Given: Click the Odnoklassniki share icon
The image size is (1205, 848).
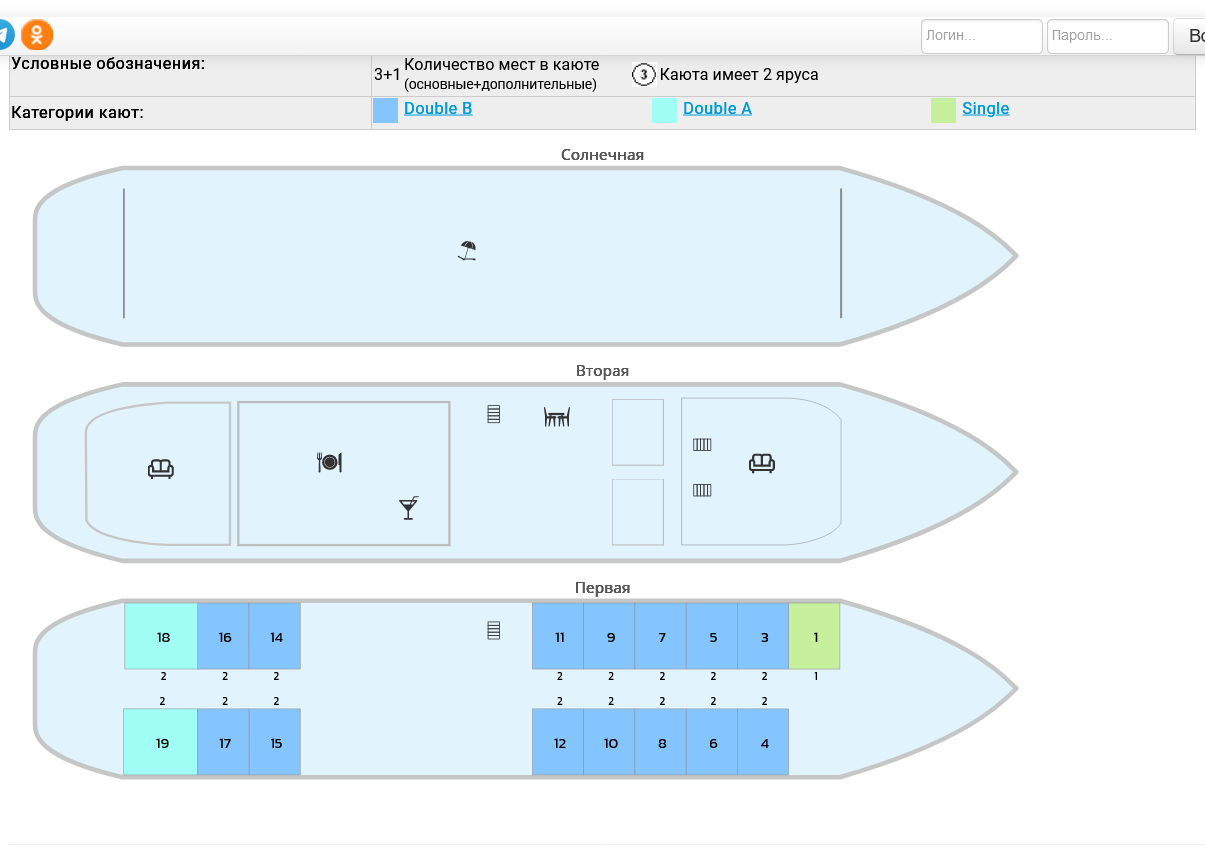Looking at the screenshot, I should click(x=37, y=35).
